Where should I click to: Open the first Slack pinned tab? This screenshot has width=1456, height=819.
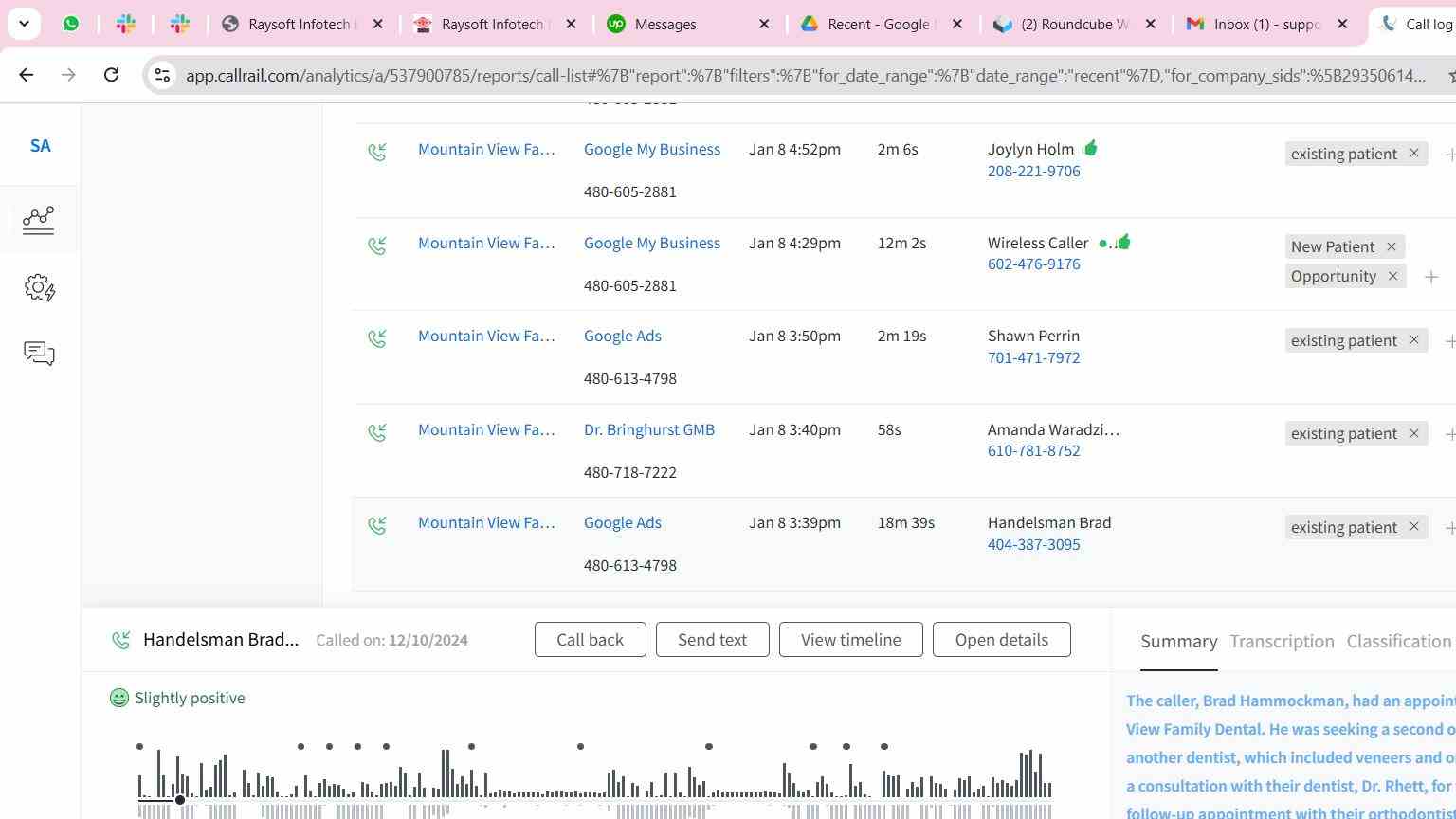point(126,24)
